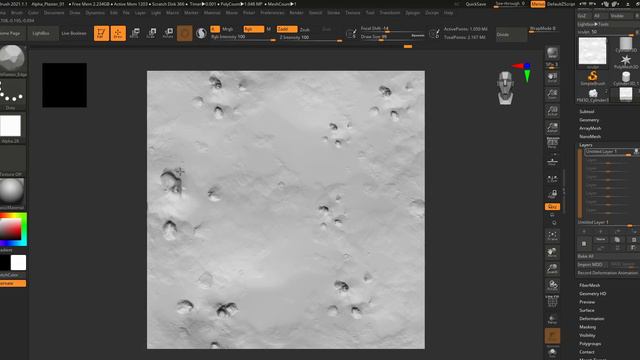Open the Zplugin menu
The height and width of the screenshot is (360, 640).
pos(413,13)
